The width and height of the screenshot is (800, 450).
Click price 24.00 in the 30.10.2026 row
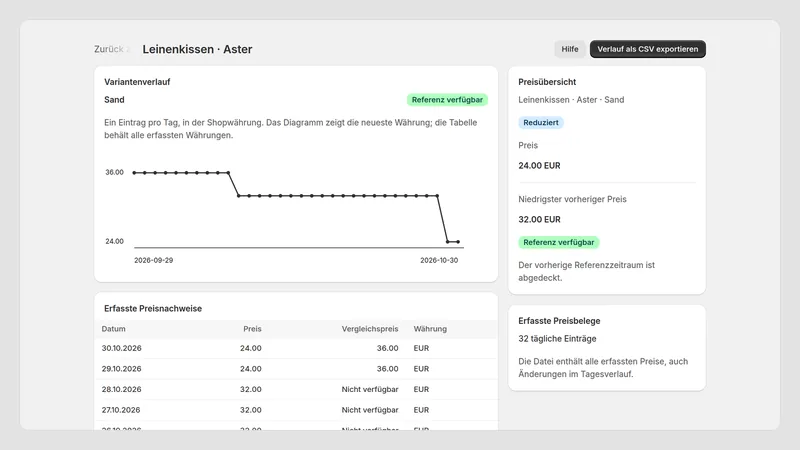[x=251, y=348]
